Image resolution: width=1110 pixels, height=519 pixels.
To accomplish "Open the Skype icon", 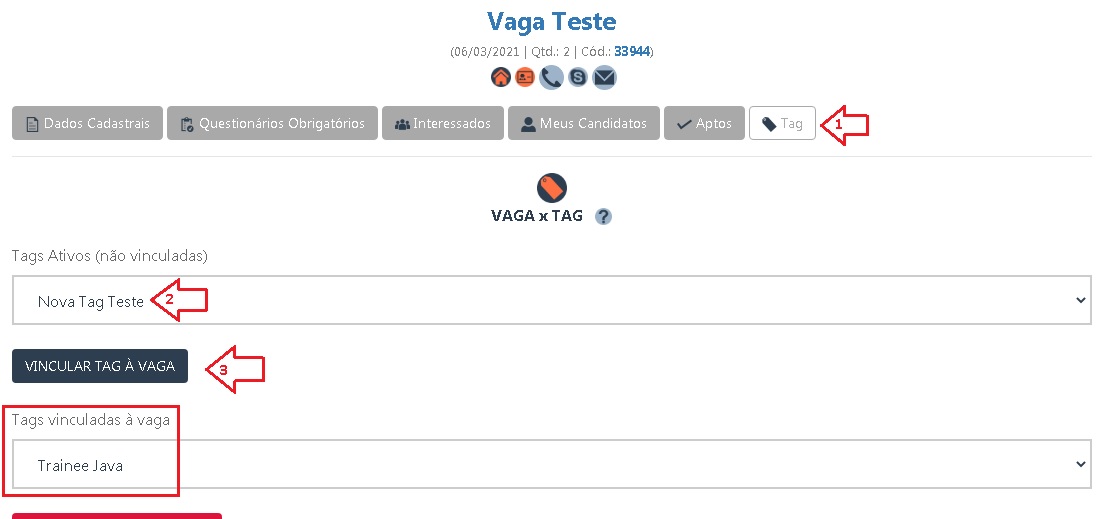I will (x=578, y=77).
